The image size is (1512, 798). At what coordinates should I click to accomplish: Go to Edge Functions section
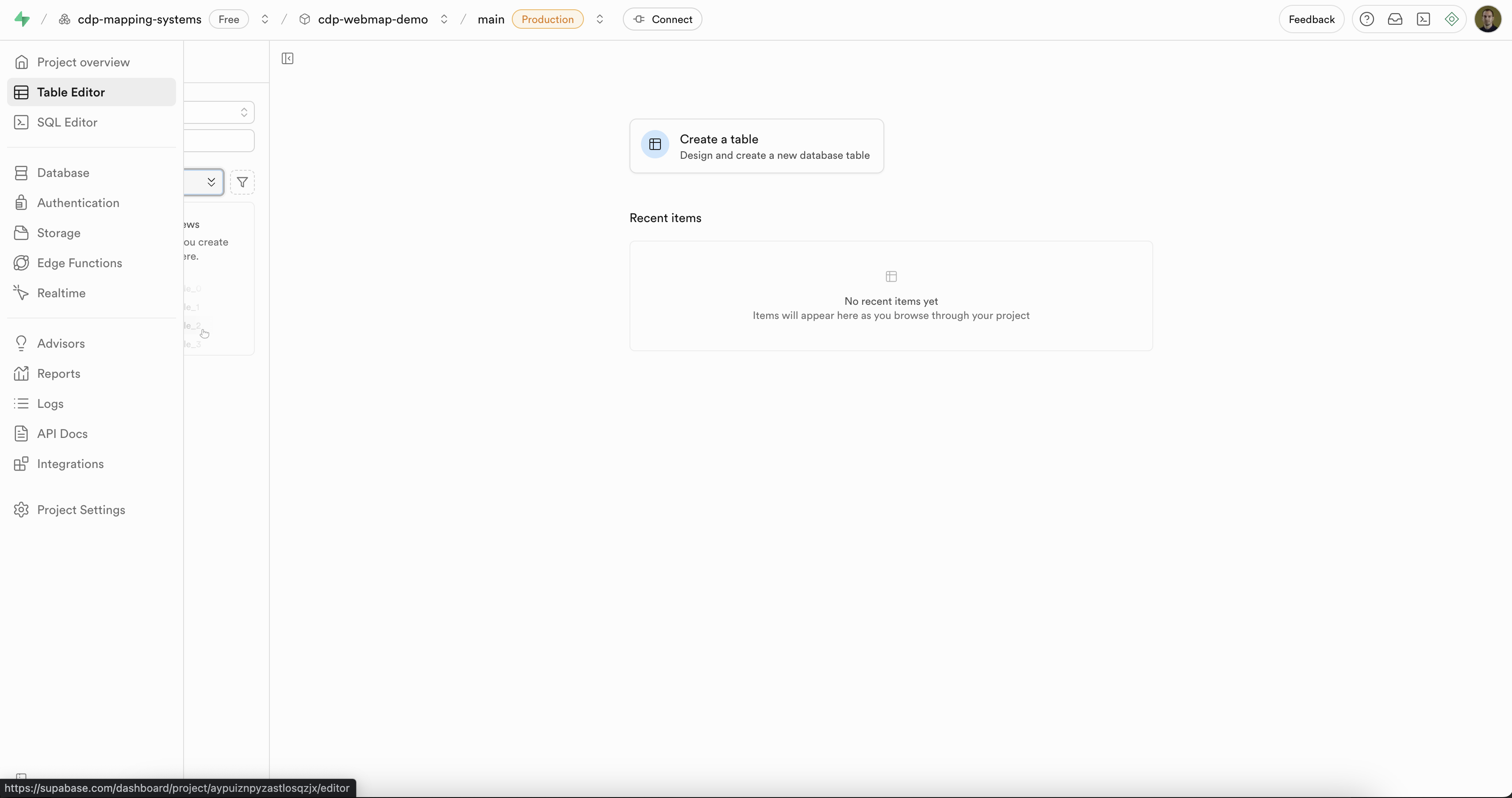point(79,263)
